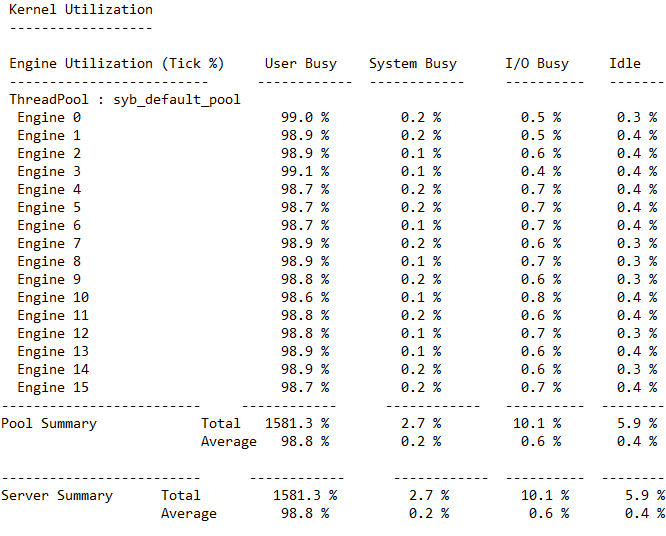Click the 'Engine 4' row label
This screenshot has height=536, width=666.
coord(49,189)
